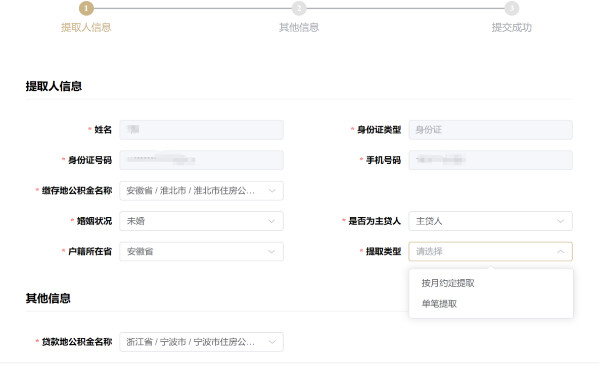Viewport: 600px width, 368px height.
Task: Open the 是否为主贷人 dropdown
Action: (x=491, y=221)
